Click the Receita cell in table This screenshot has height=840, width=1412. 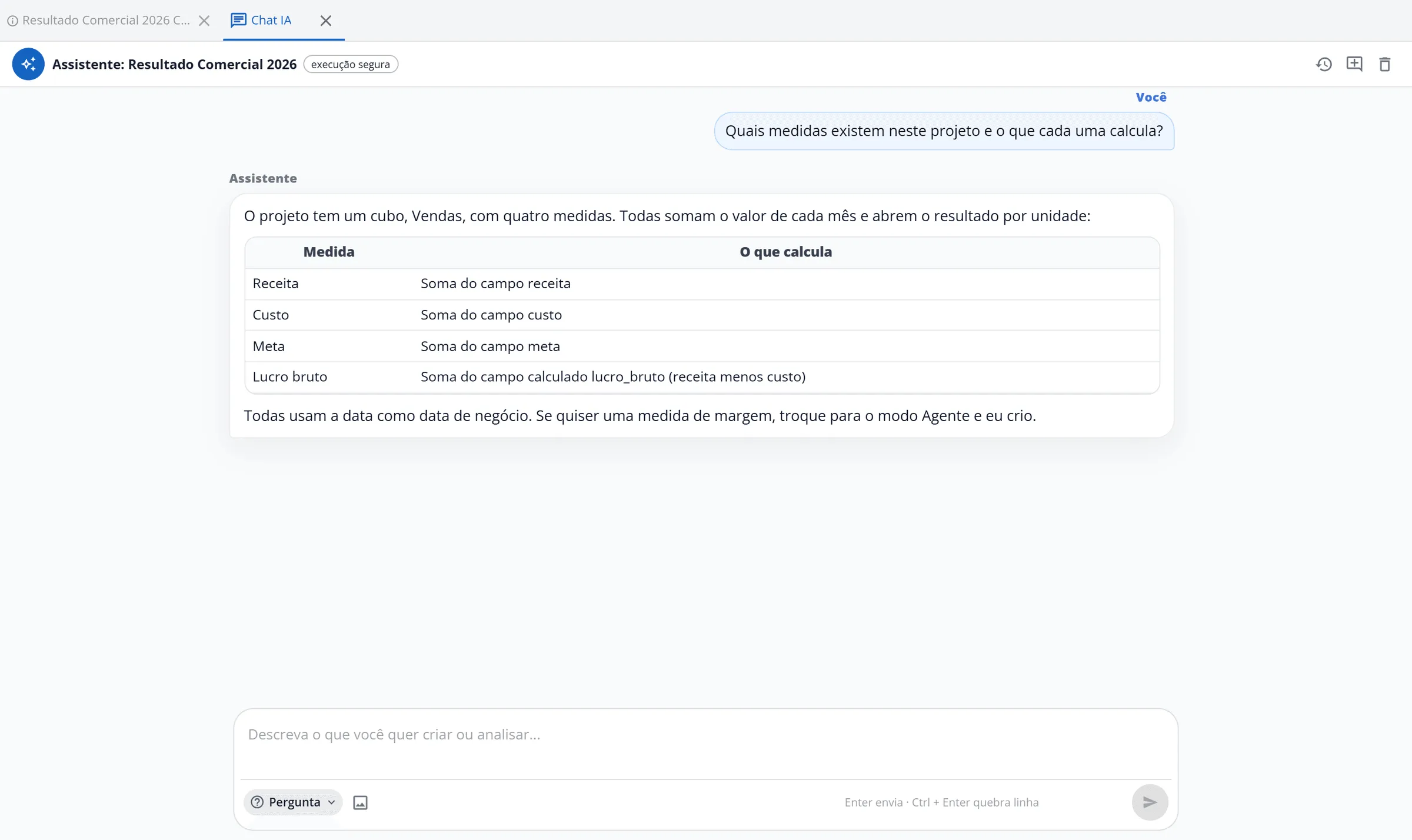pos(329,284)
